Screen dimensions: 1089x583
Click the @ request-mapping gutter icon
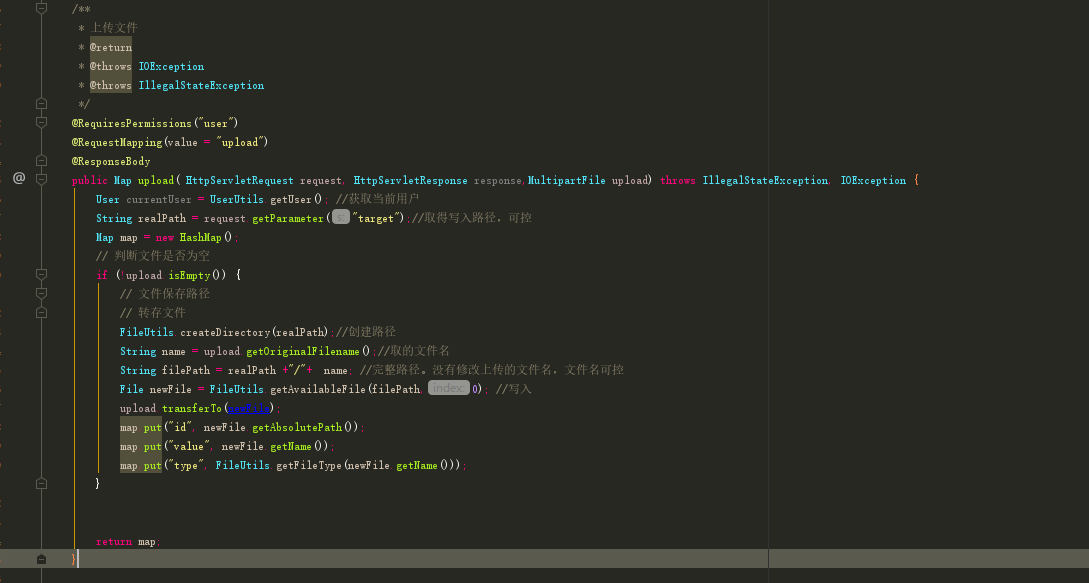pos(19,179)
